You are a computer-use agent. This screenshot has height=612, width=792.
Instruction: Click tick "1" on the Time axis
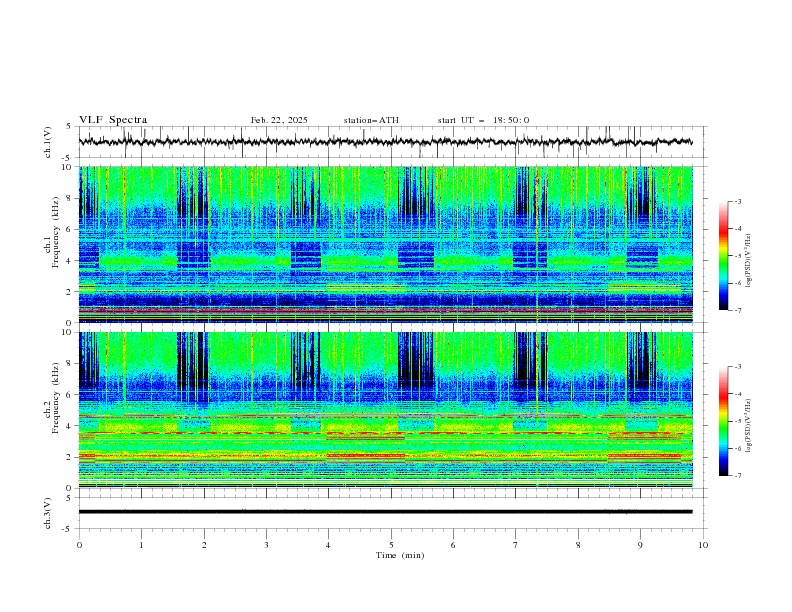141,545
